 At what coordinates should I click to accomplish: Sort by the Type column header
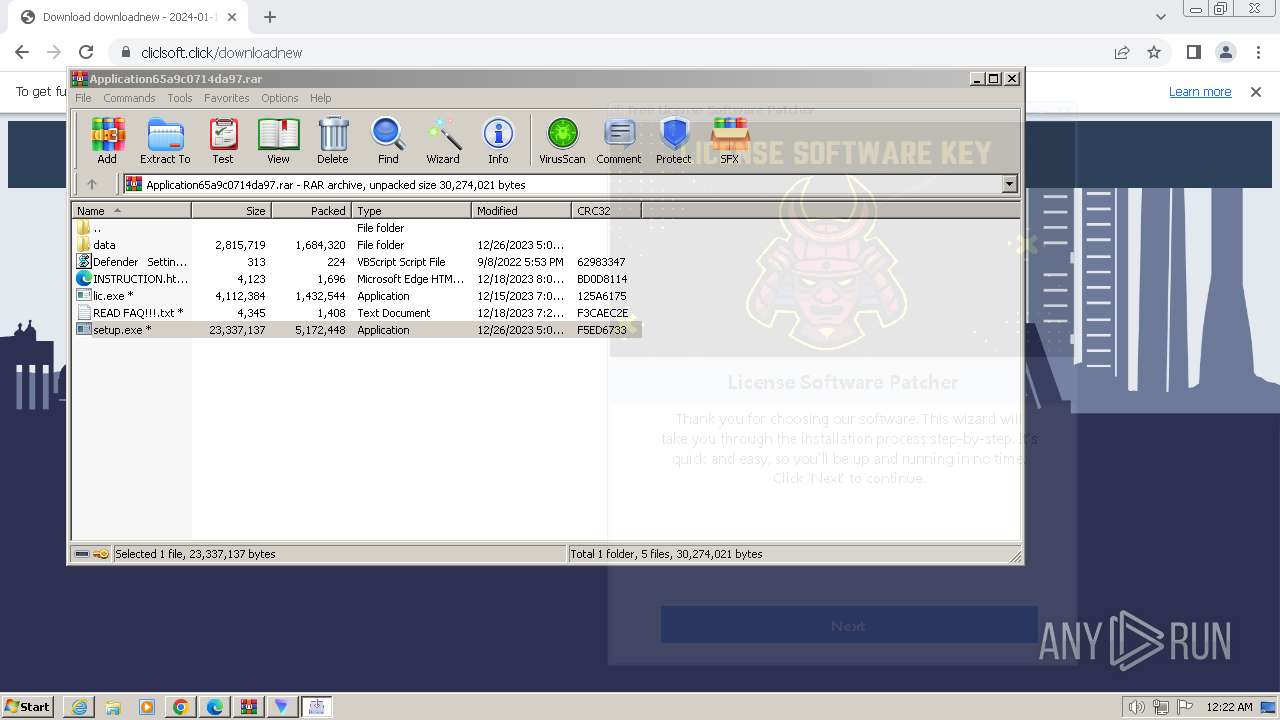click(x=411, y=211)
